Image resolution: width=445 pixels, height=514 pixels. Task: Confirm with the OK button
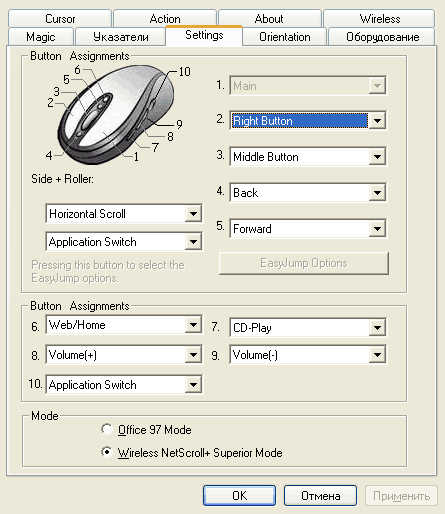(239, 496)
